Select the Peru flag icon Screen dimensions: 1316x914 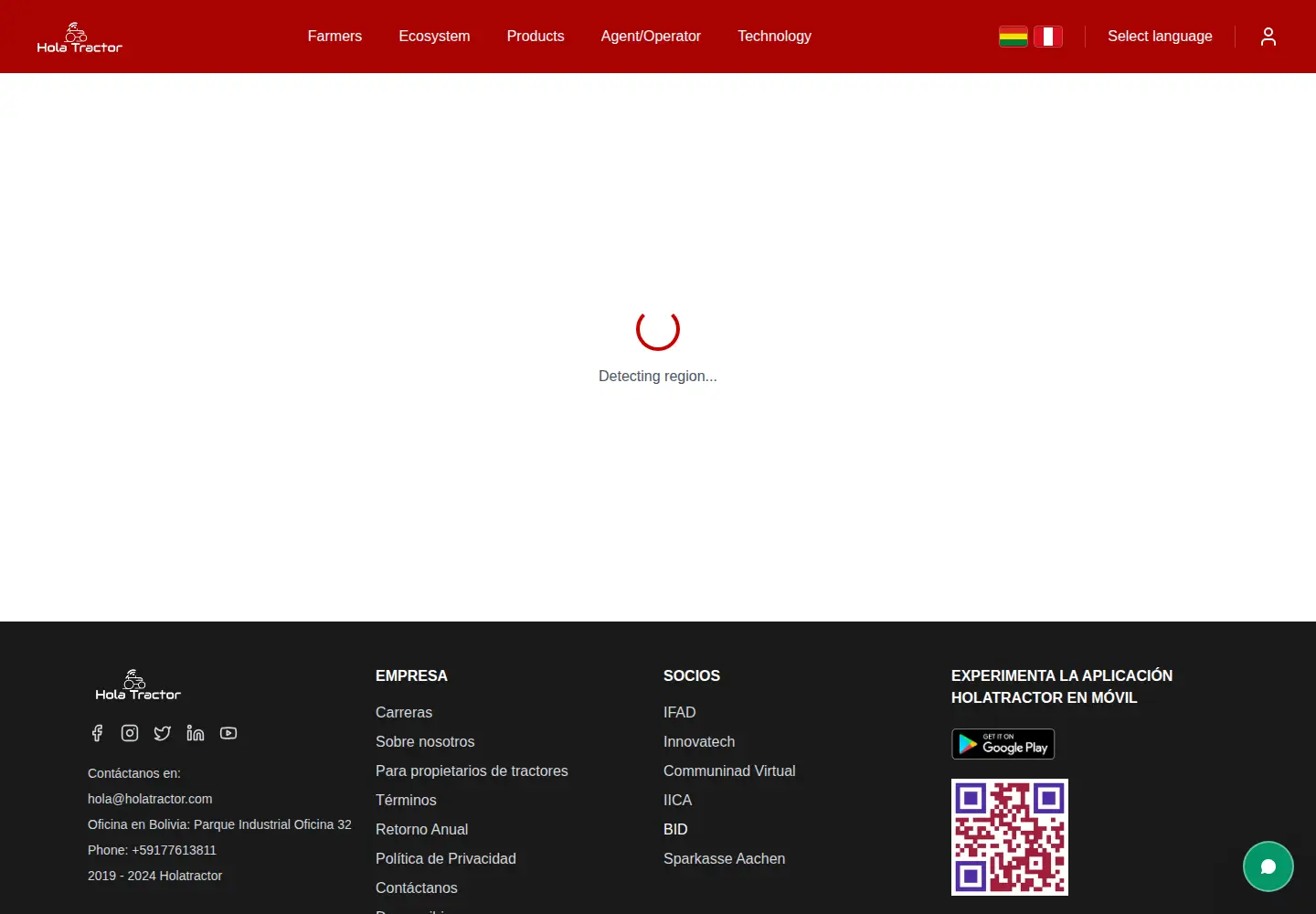pos(1048,37)
